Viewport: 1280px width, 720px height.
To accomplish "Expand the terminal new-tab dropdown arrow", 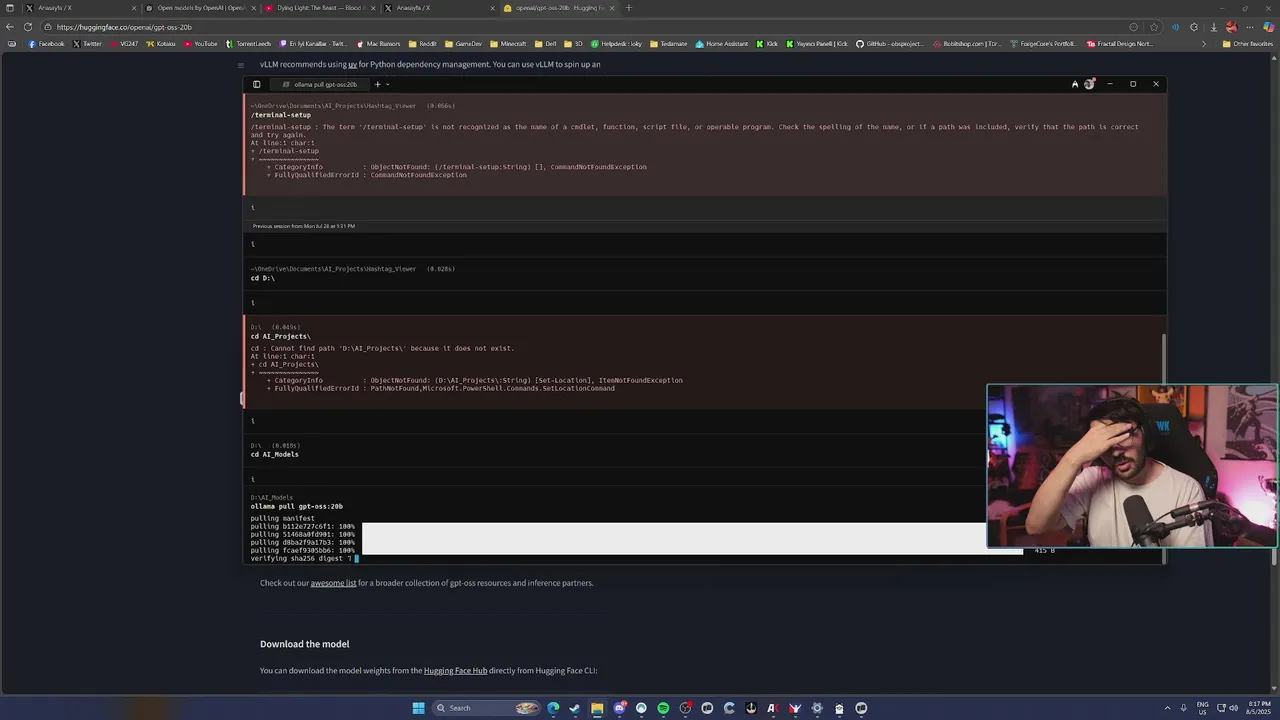I will click(388, 84).
